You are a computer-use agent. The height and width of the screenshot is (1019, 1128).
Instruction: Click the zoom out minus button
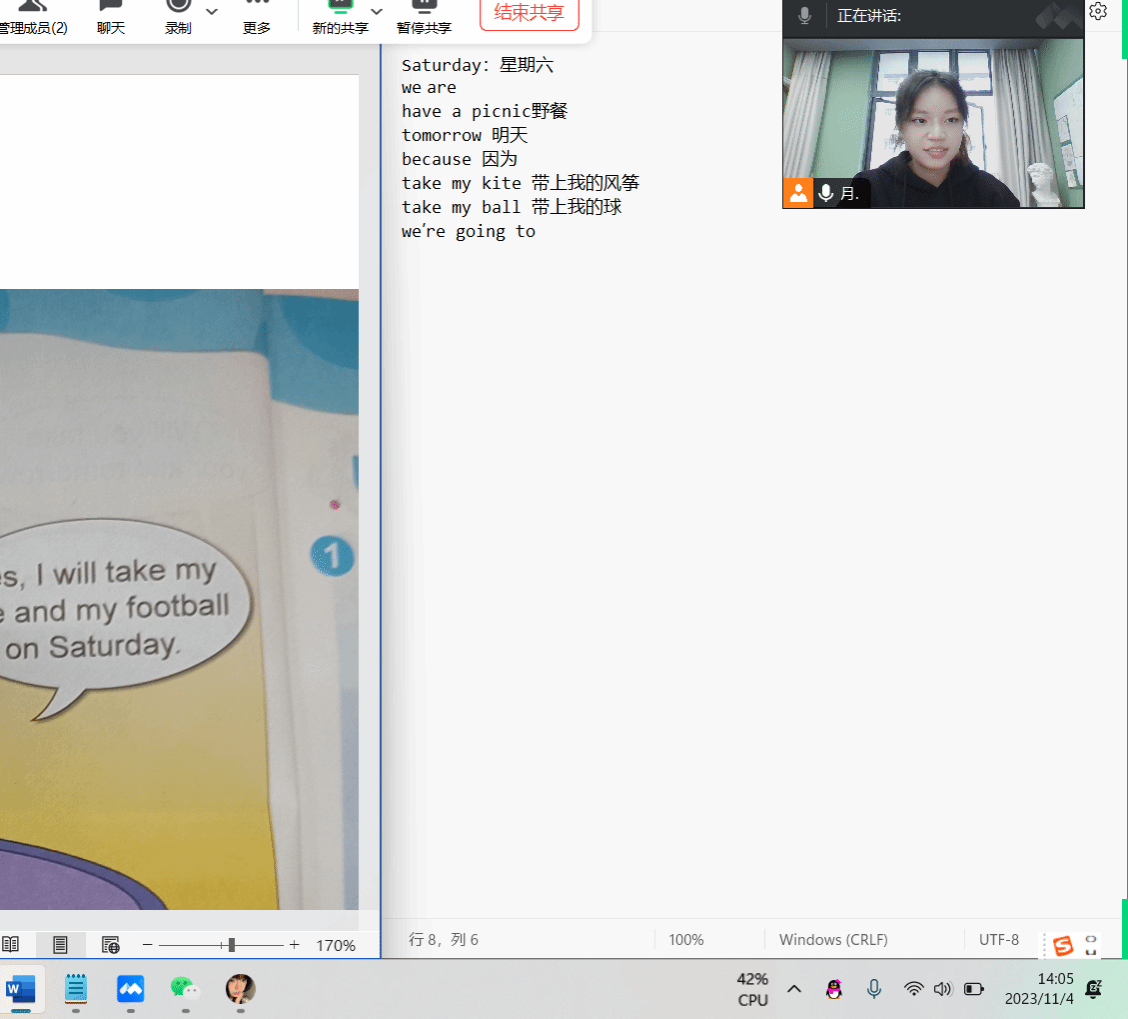[147, 945]
